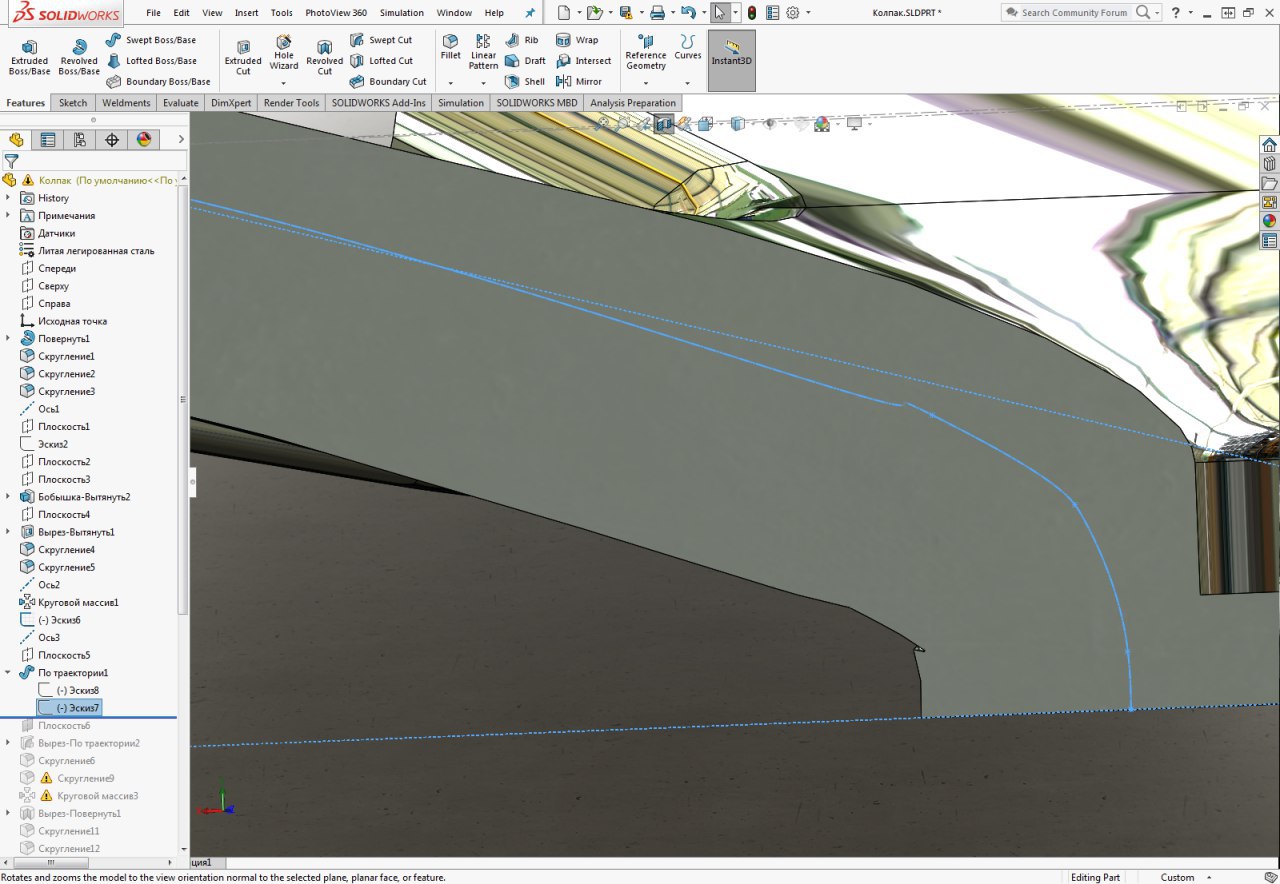Open the File menu

[153, 13]
